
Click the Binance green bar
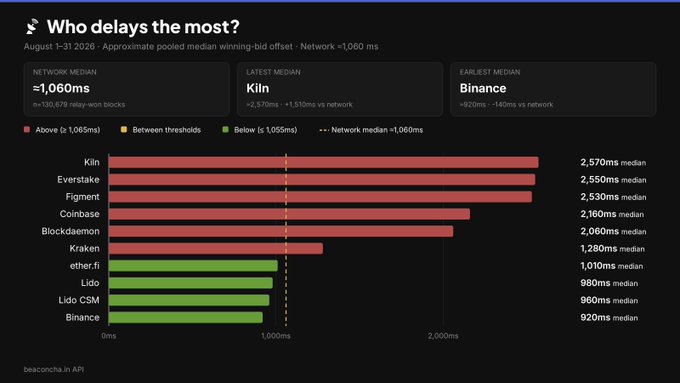point(186,318)
